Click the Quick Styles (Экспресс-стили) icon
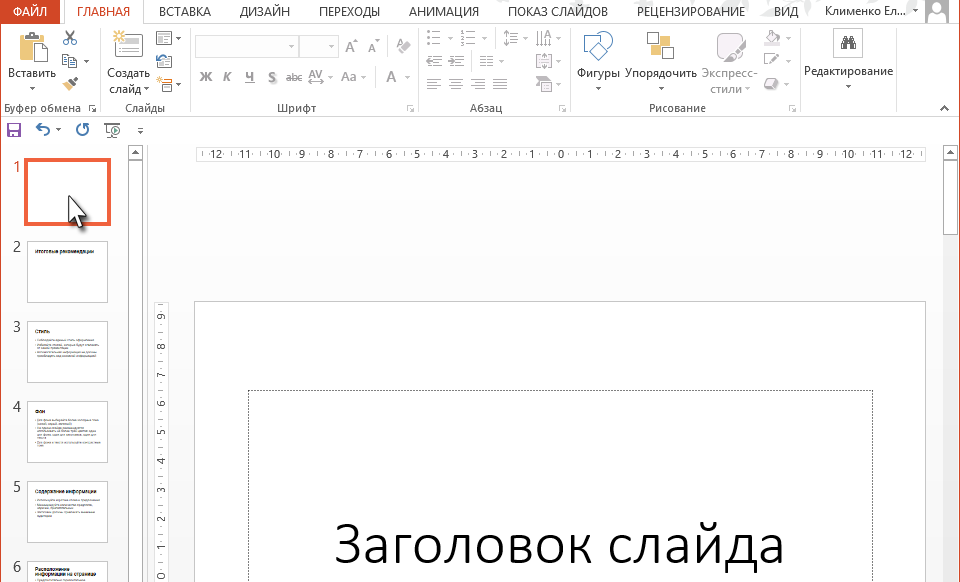The image size is (960, 582). pyautogui.click(x=730, y=47)
